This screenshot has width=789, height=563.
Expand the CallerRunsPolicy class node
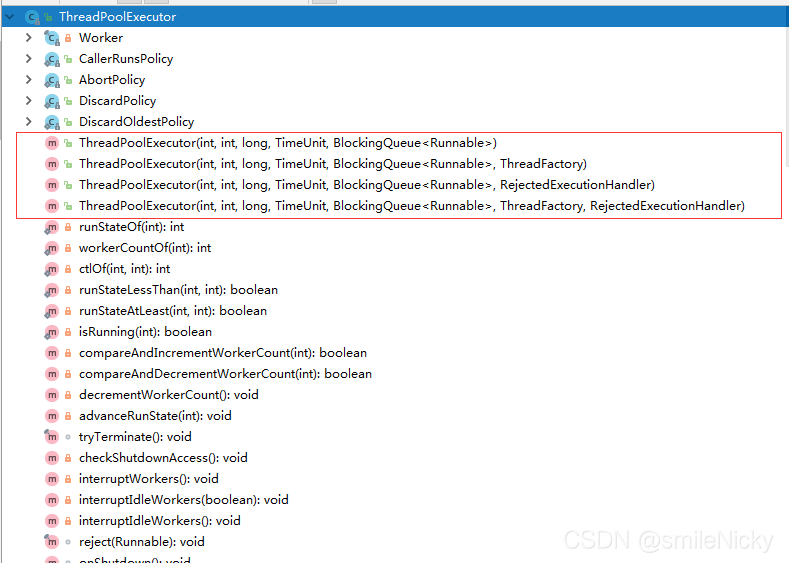point(29,59)
